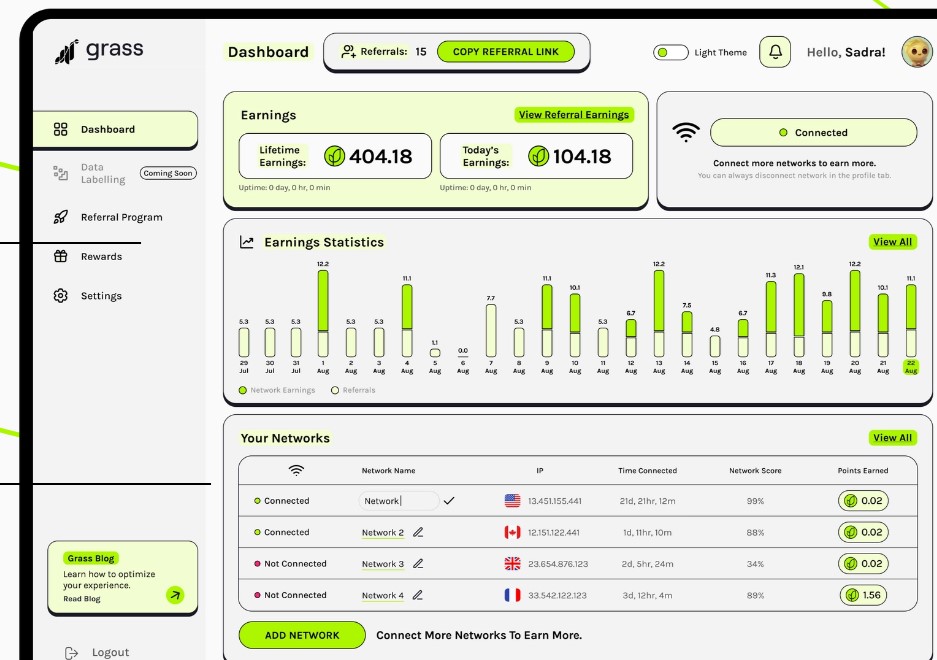Image resolution: width=937 pixels, height=660 pixels.
Task: Select the highlighted 22 Aug bar
Action: [x=911, y=320]
